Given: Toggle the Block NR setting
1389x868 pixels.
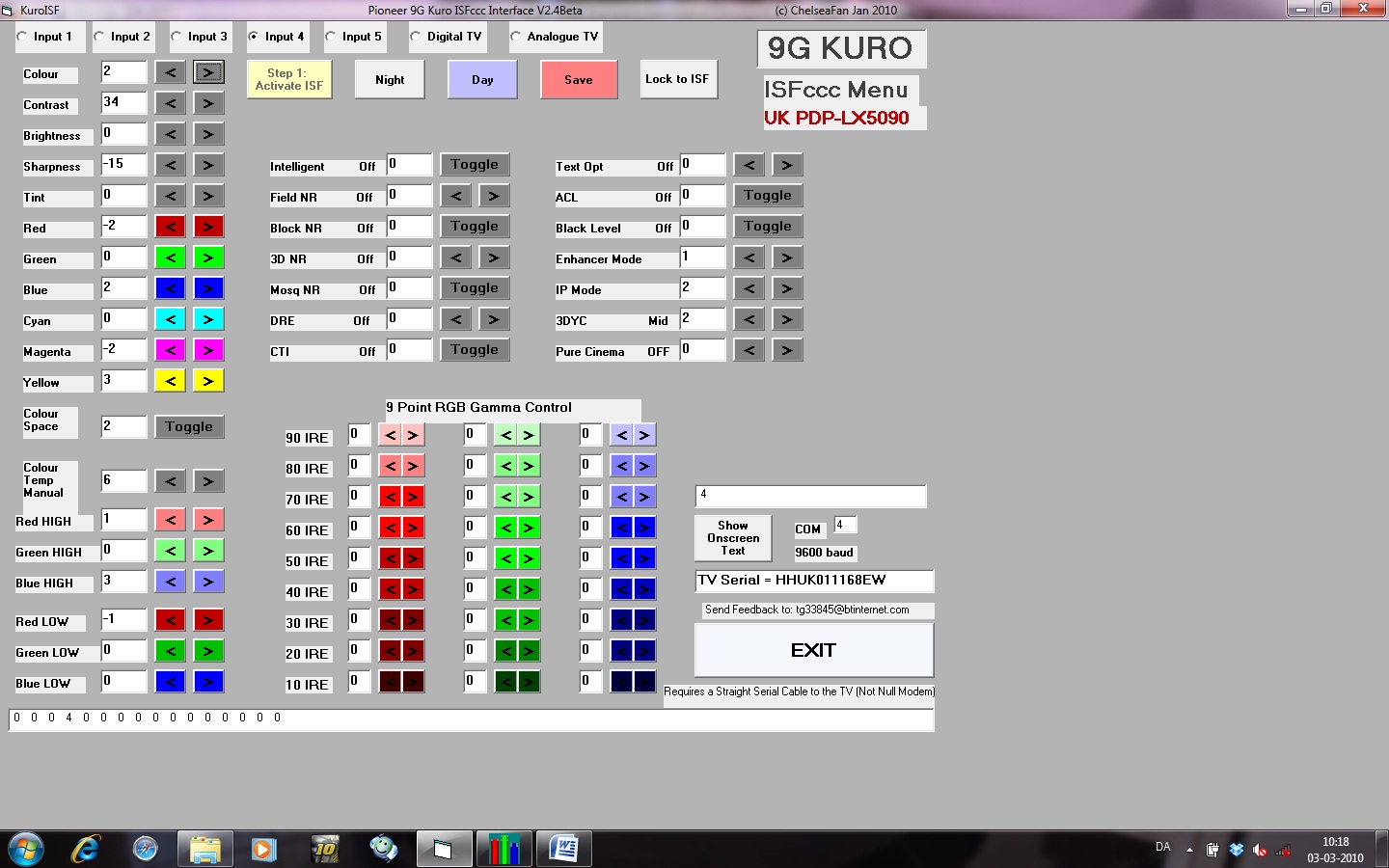Looking at the screenshot, I should click(x=475, y=227).
